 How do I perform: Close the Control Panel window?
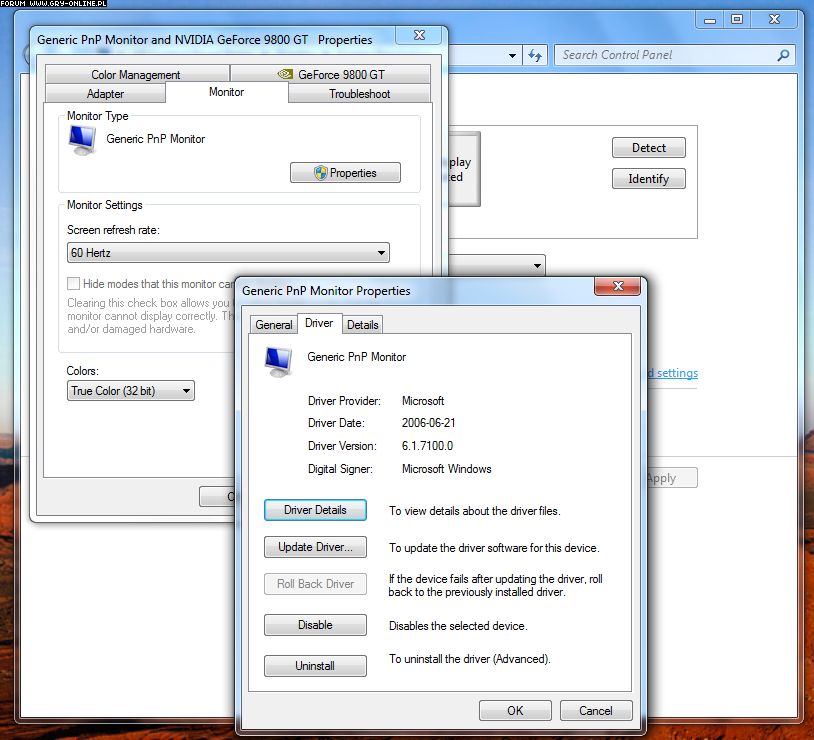pos(774,20)
